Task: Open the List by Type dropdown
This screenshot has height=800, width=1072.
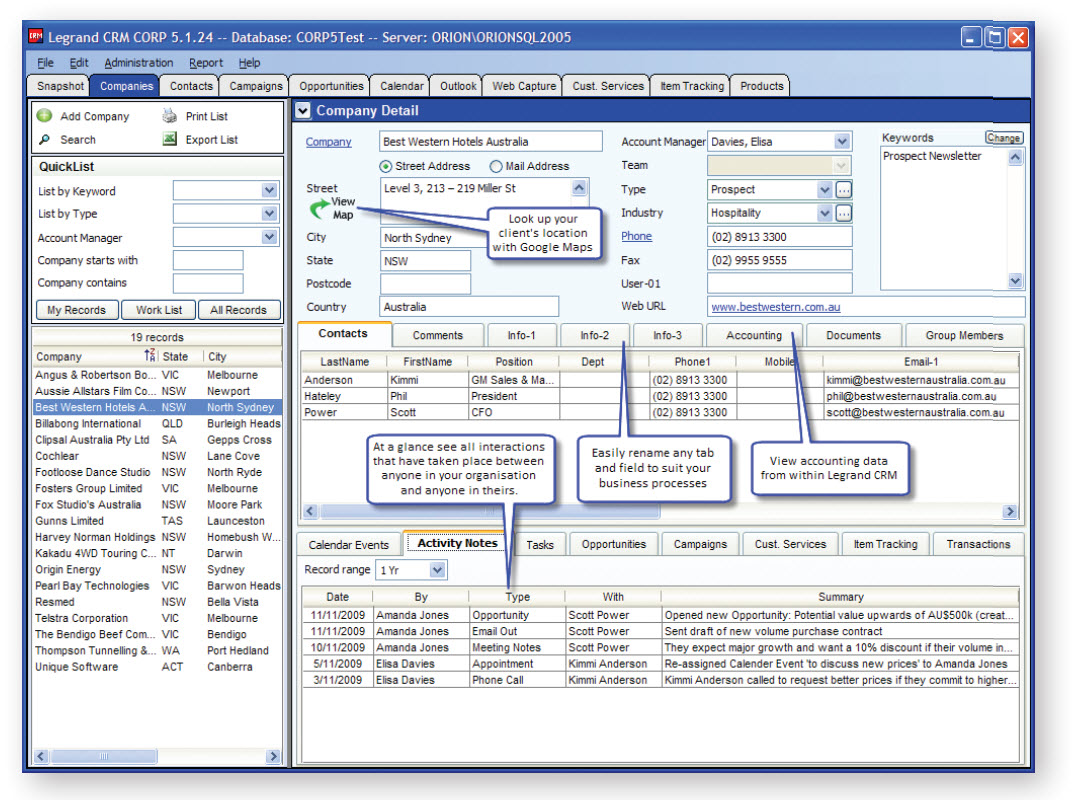Action: coord(269,213)
